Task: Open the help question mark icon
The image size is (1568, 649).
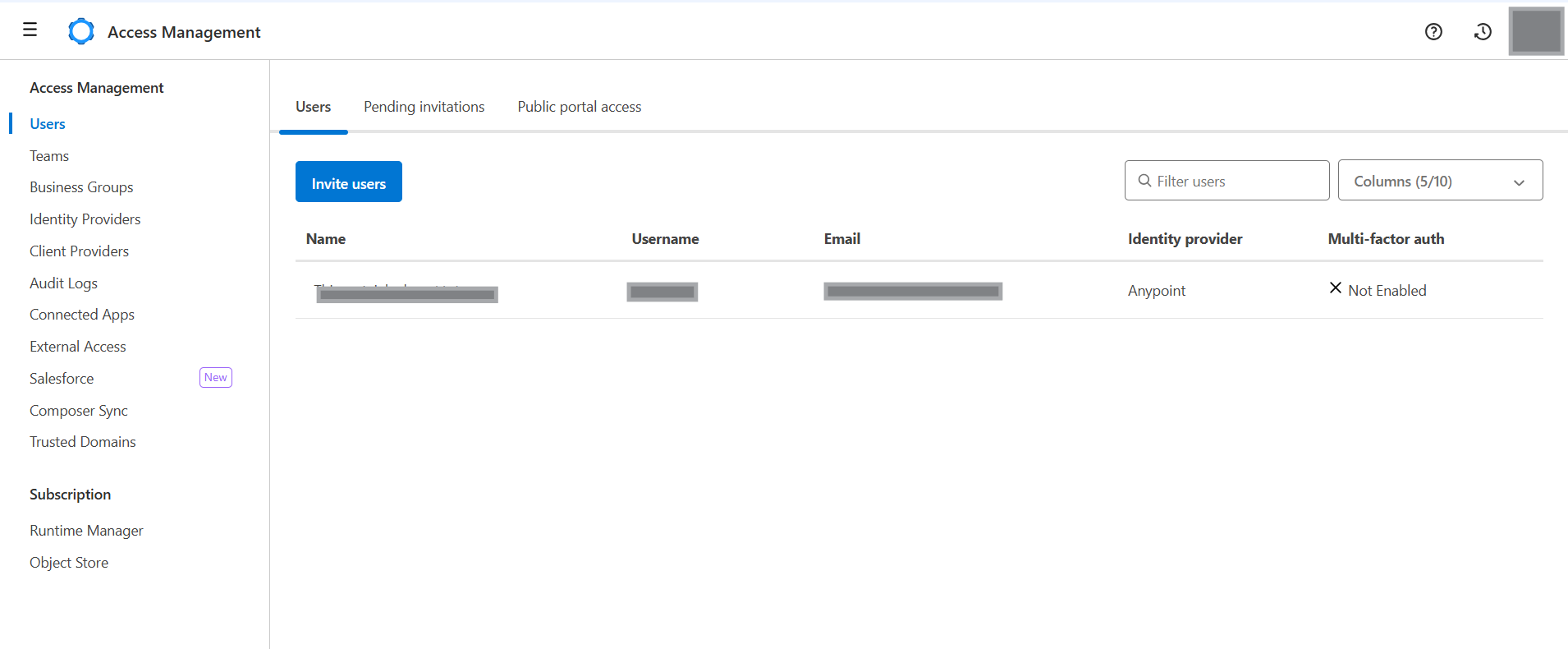Action: coord(1433,31)
